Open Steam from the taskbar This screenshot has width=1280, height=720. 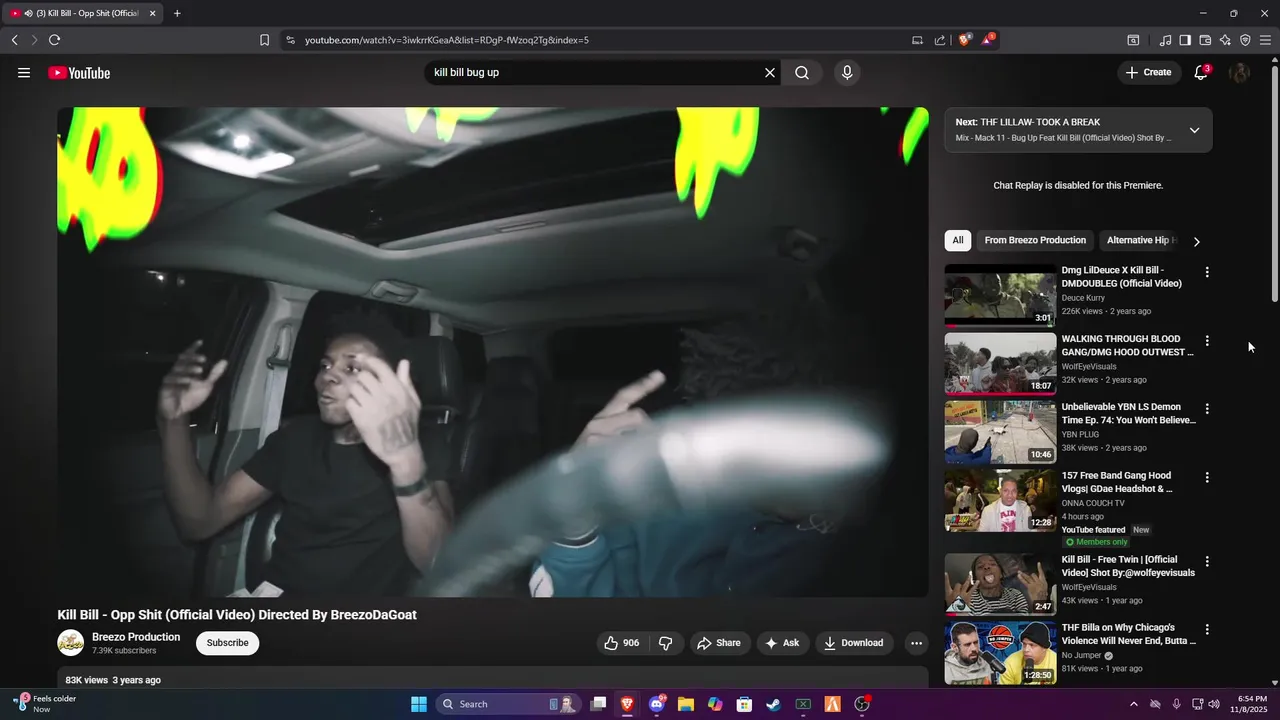pos(773,704)
